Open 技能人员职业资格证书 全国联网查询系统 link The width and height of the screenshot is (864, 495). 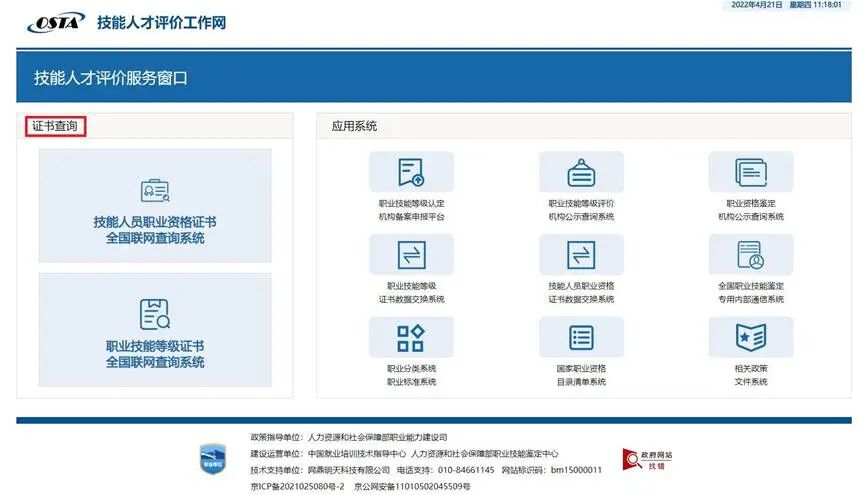155,230
